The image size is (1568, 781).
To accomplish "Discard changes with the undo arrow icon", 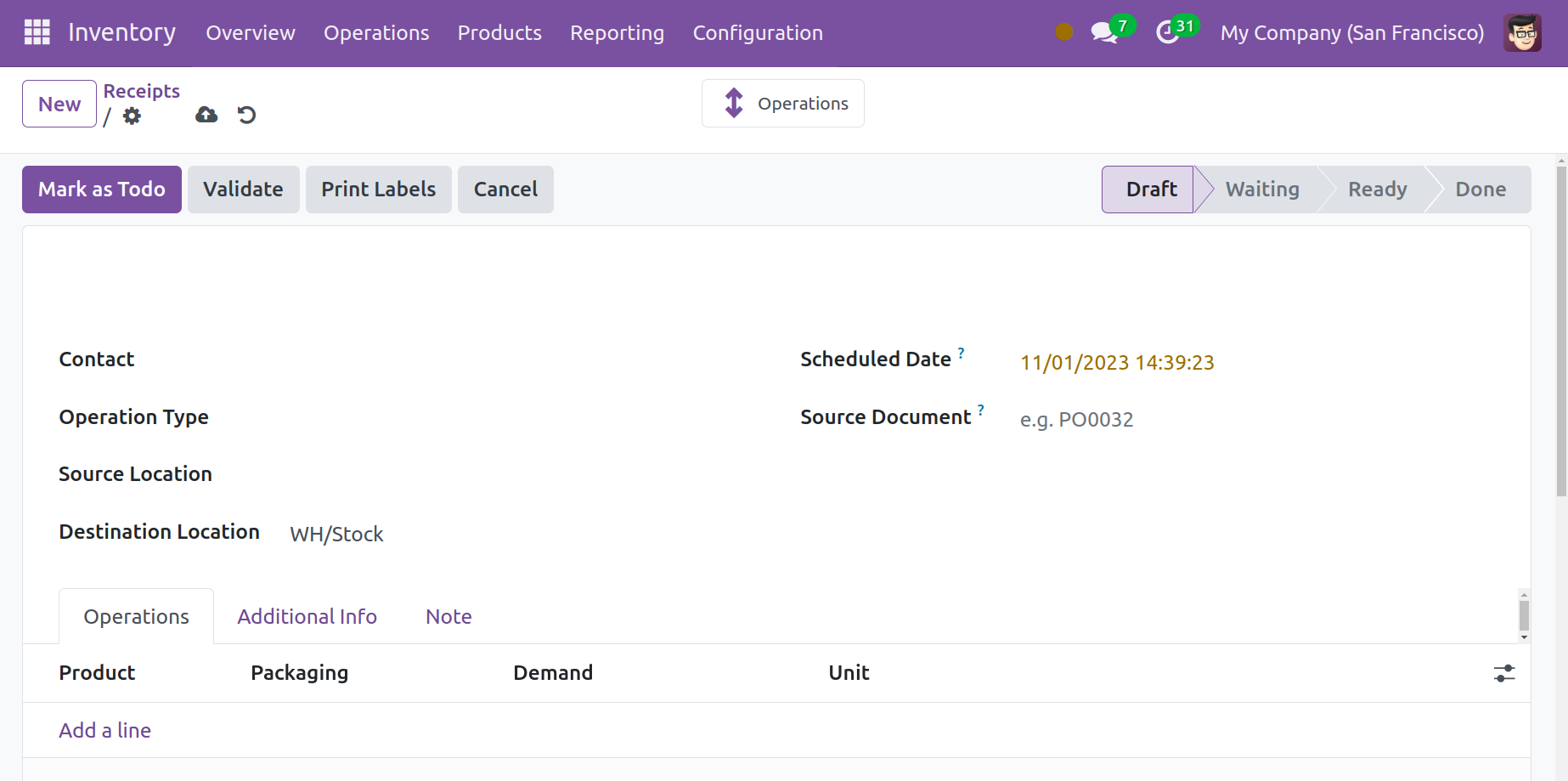I will tap(246, 115).
